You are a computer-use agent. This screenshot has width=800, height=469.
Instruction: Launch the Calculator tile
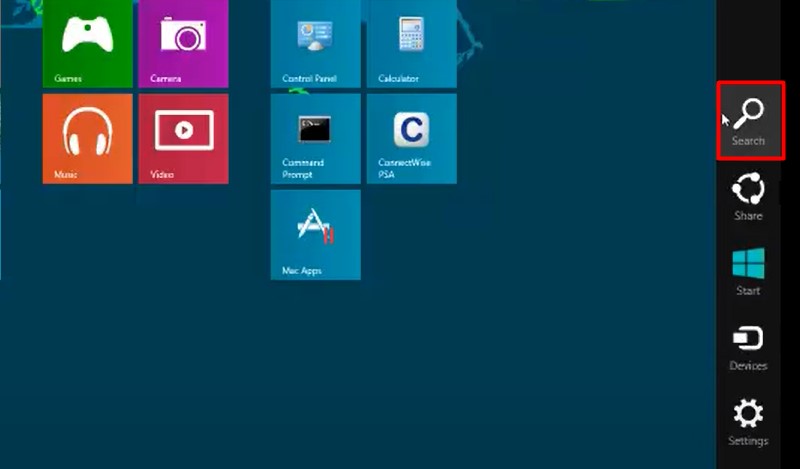(412, 43)
